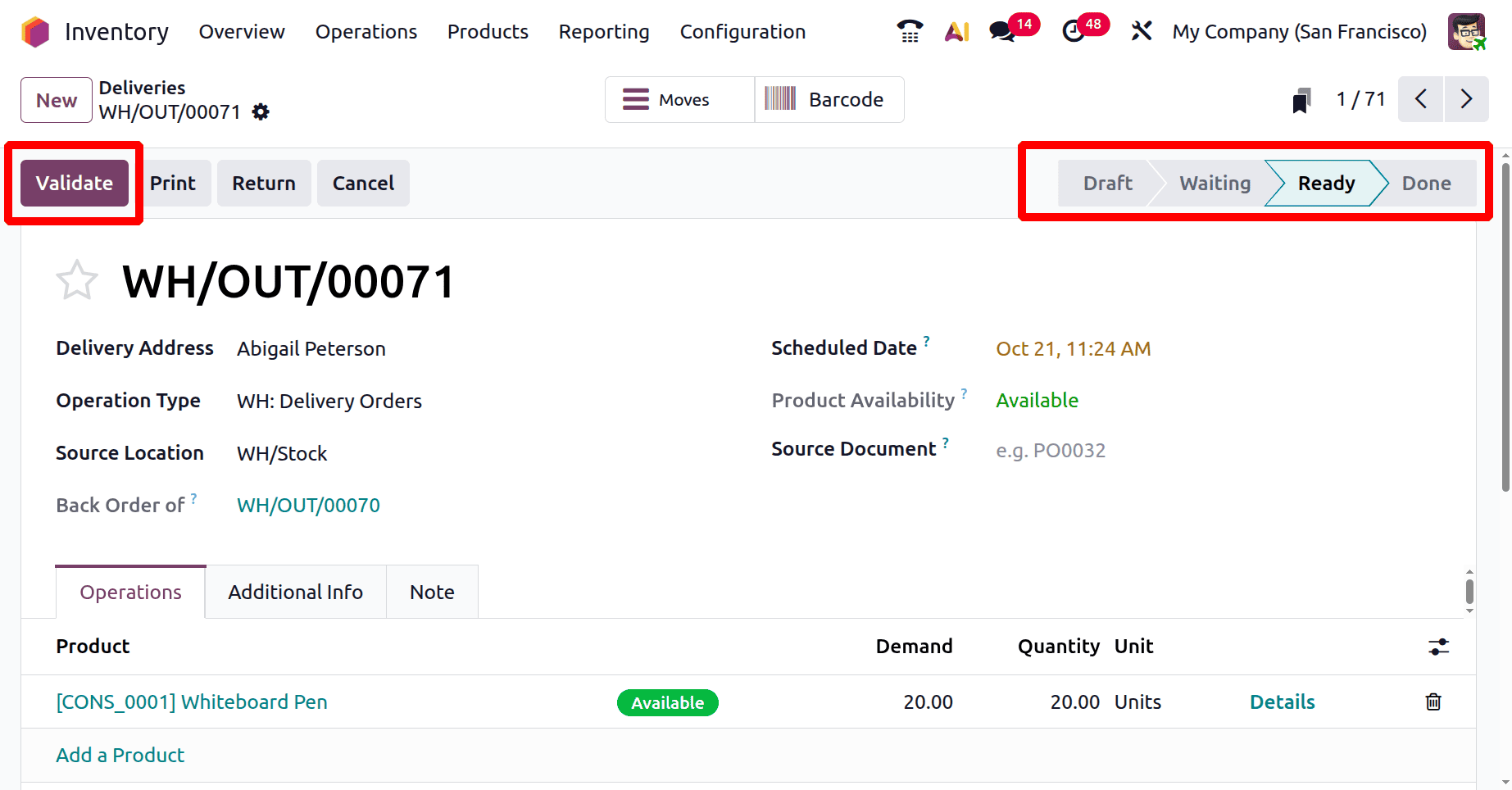Viewport: 1512px width, 790px height.
Task: Open the AI assistant icon
Action: (956, 32)
